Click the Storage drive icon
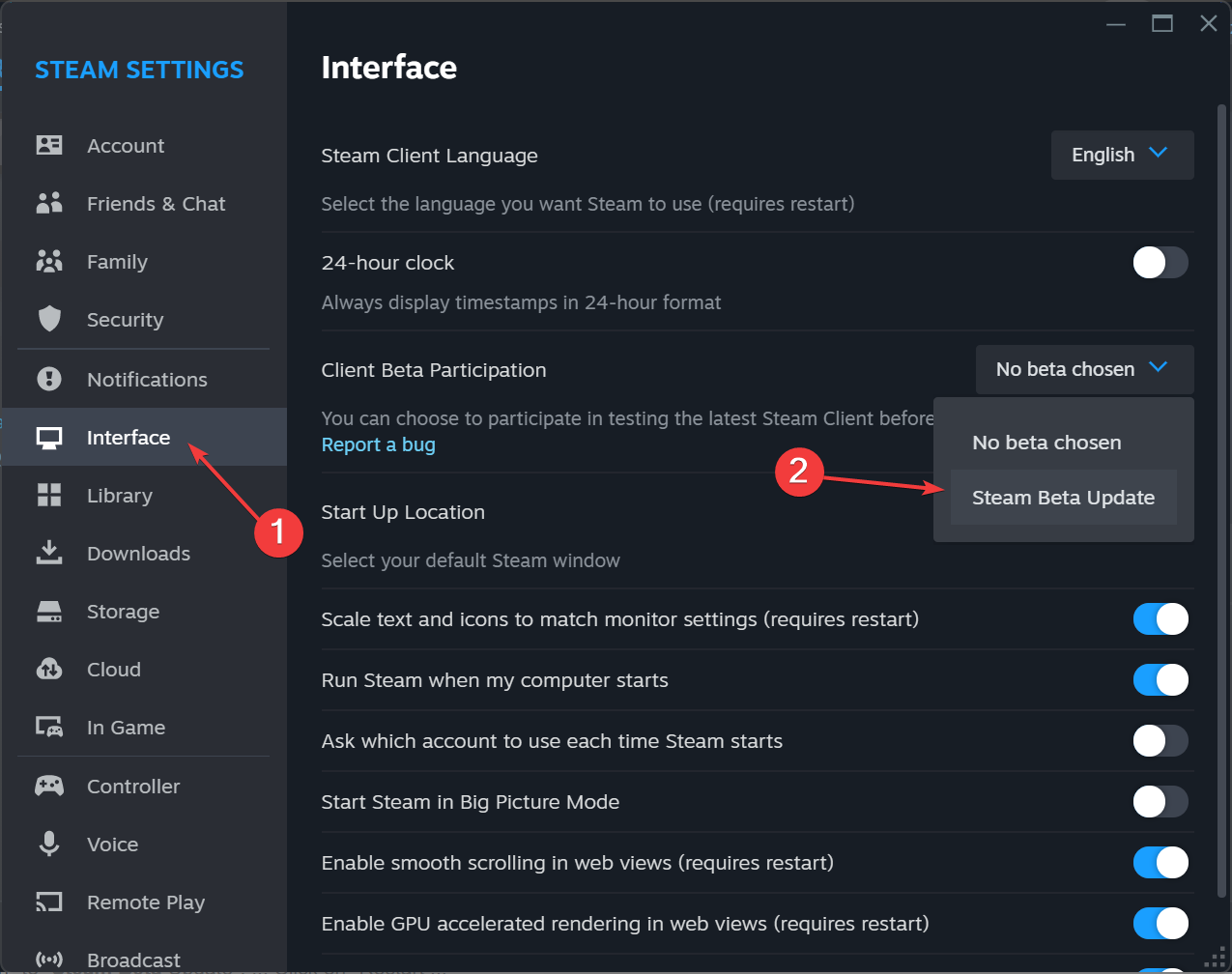Viewport: 1232px width, 974px height. 49,612
